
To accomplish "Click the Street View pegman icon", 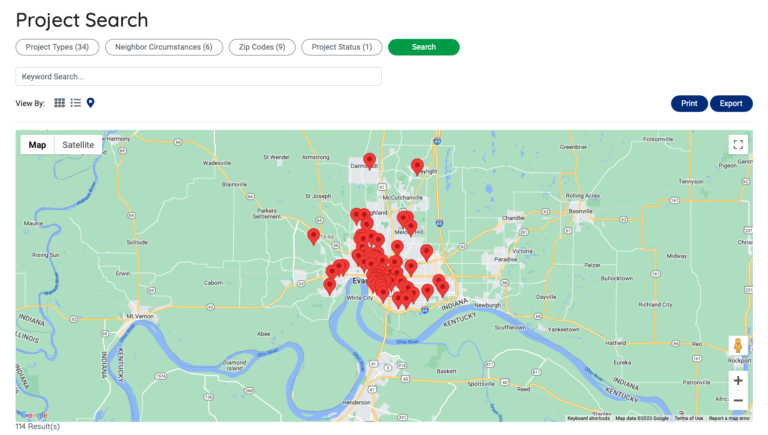I will (738, 345).
